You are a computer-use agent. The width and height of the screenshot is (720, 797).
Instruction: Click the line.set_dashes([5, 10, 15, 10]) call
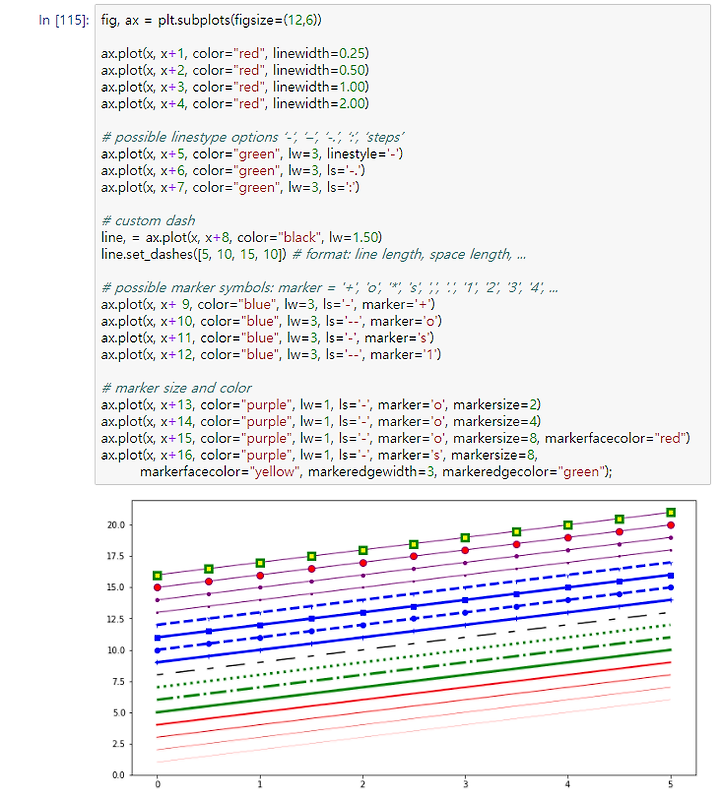coord(194,254)
